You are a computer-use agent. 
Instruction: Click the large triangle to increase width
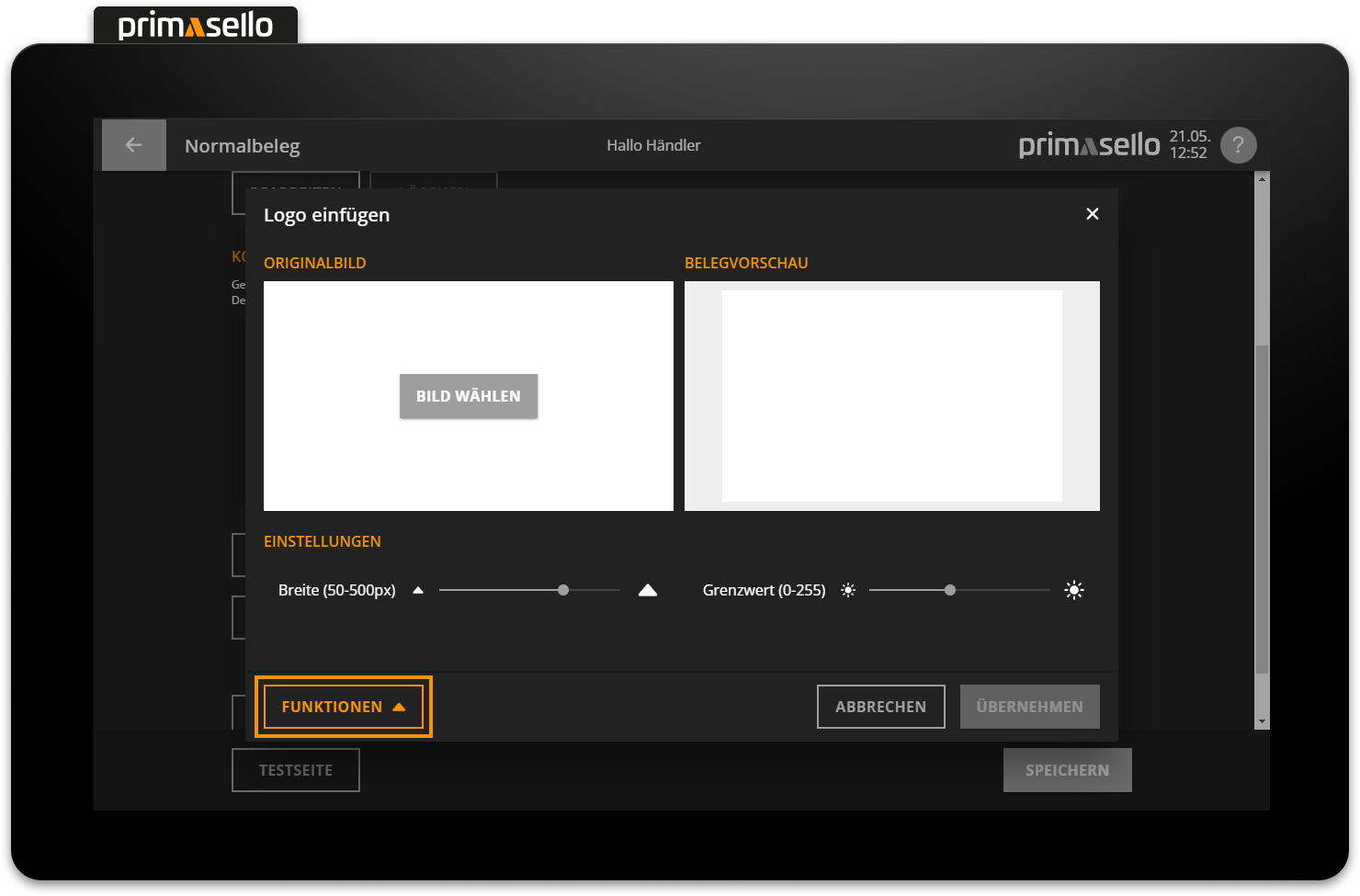tap(648, 590)
